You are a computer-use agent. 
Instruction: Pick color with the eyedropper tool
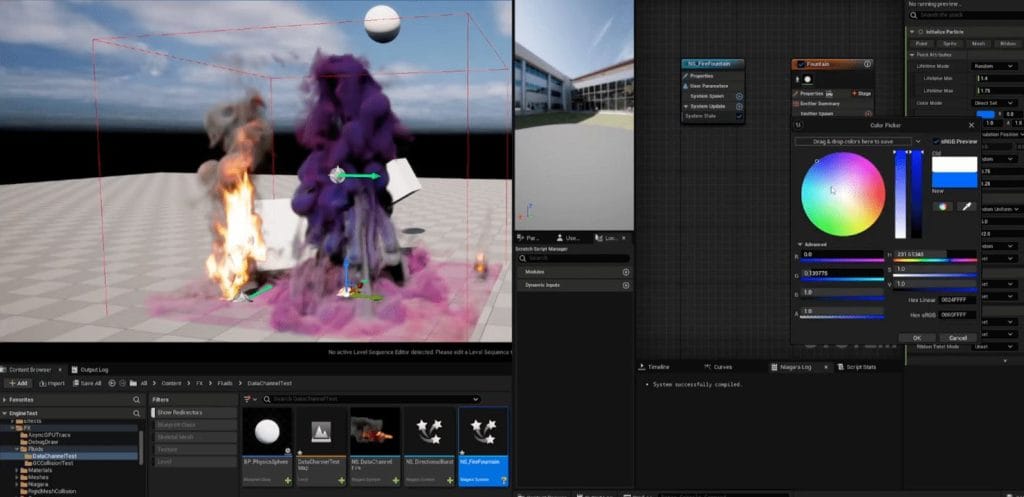click(966, 206)
